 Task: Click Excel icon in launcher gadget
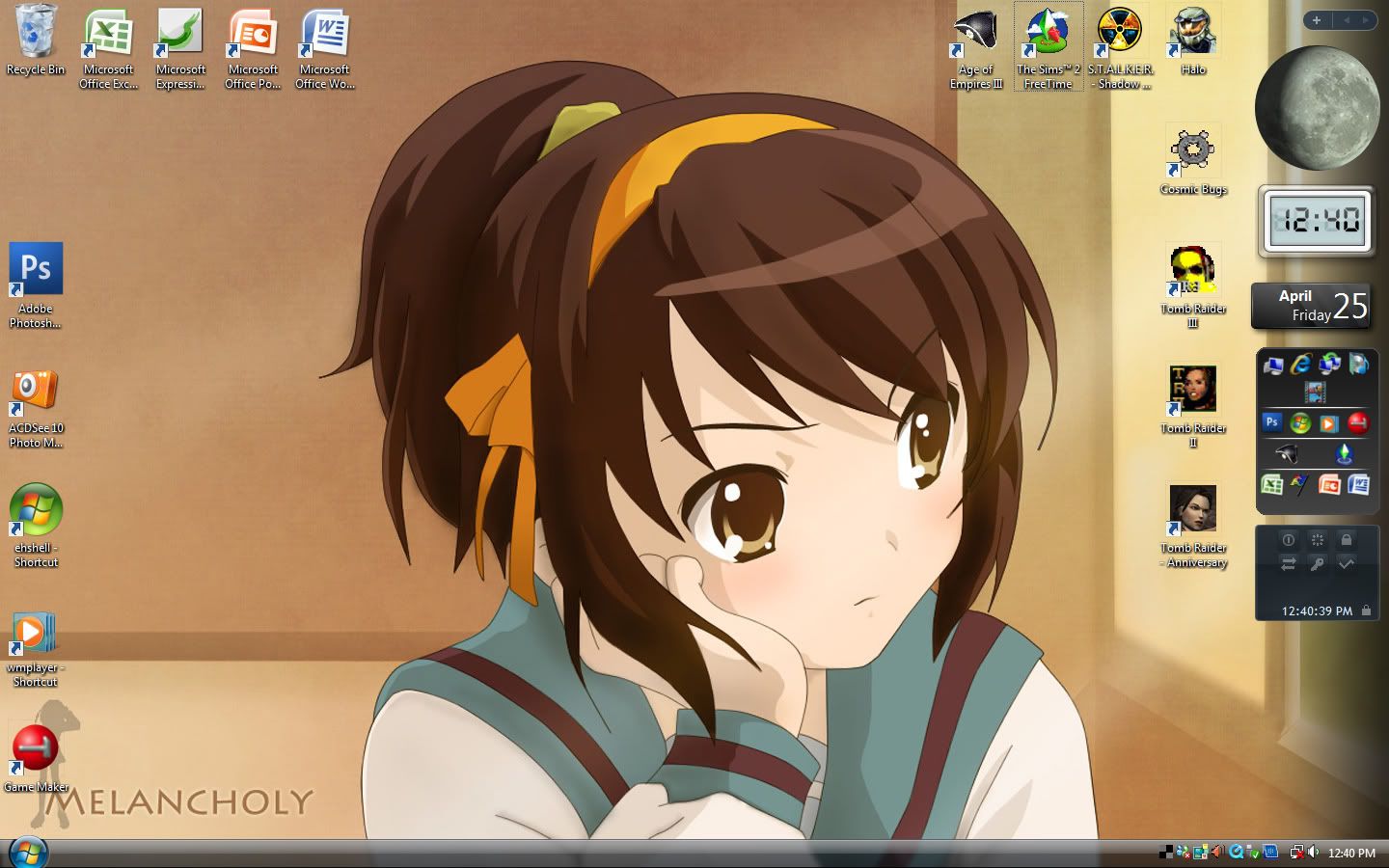coord(1272,484)
